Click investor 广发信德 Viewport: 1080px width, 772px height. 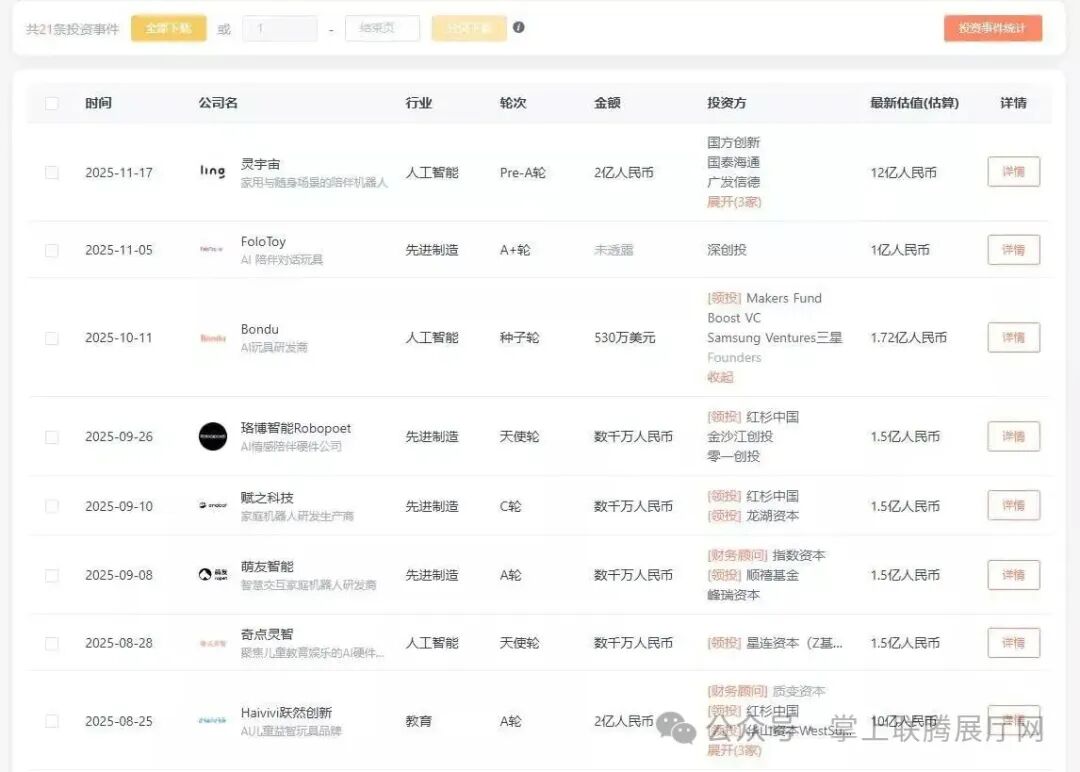click(x=734, y=182)
